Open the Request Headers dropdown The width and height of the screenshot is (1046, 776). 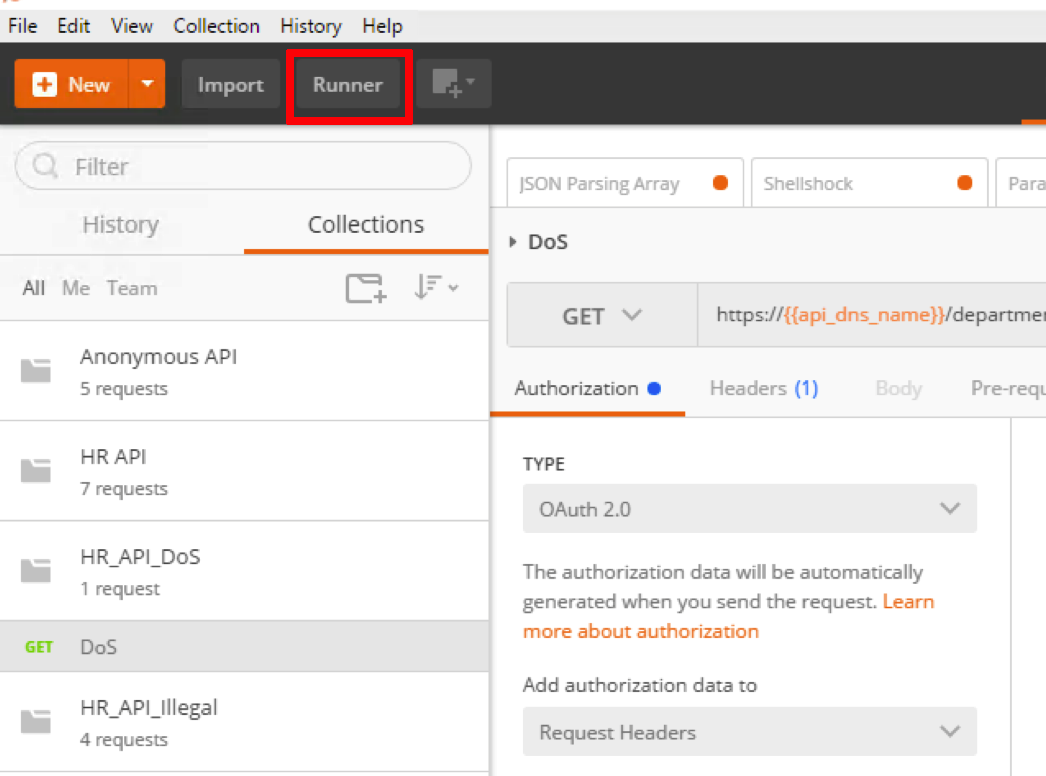click(x=750, y=732)
